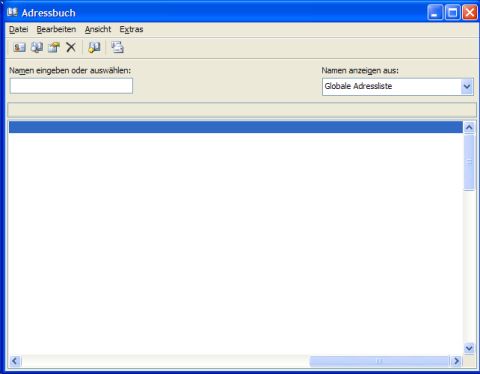The image size is (480, 374).
Task: Open the Ansicht menu
Action: 98,29
